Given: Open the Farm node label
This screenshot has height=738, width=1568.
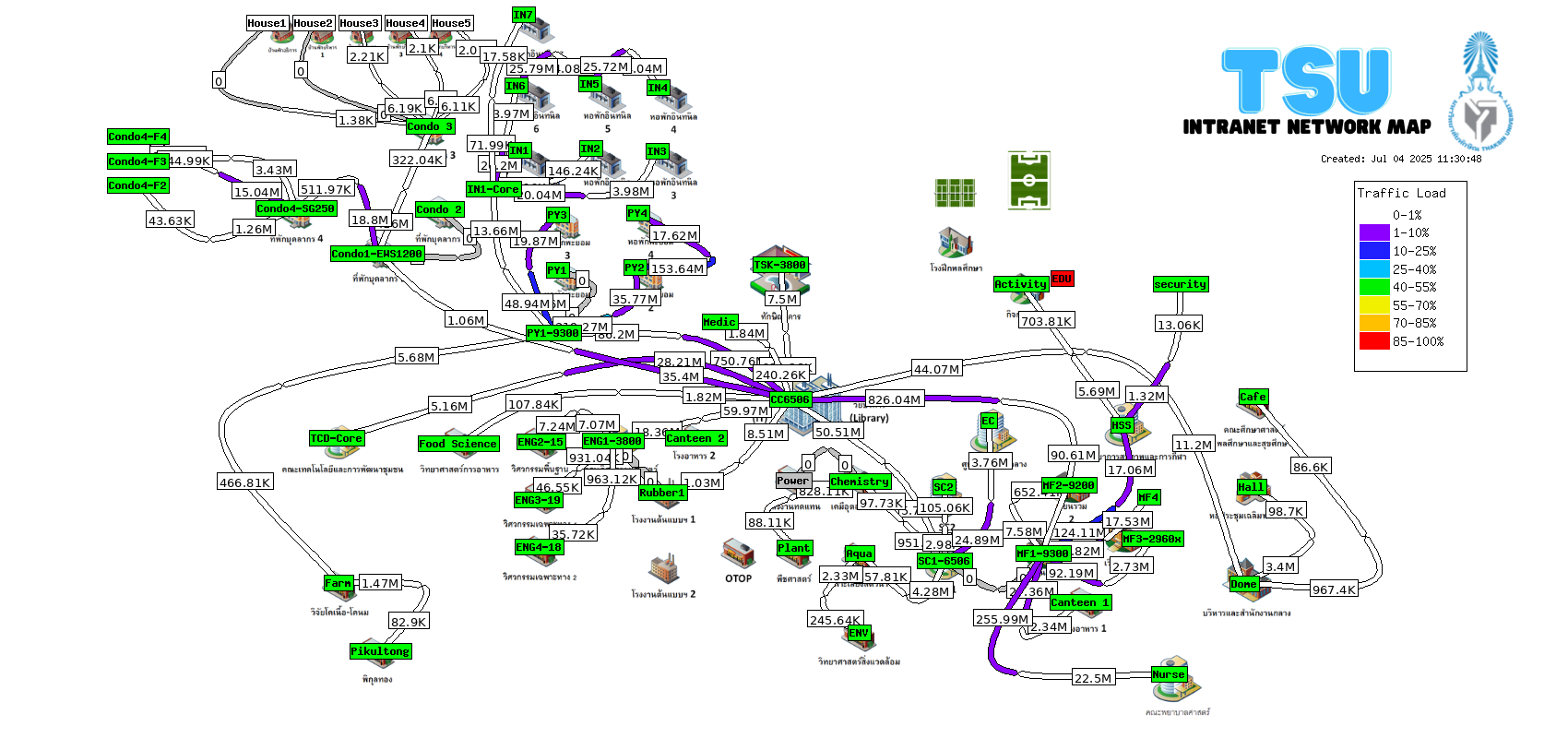Looking at the screenshot, I should (x=339, y=583).
